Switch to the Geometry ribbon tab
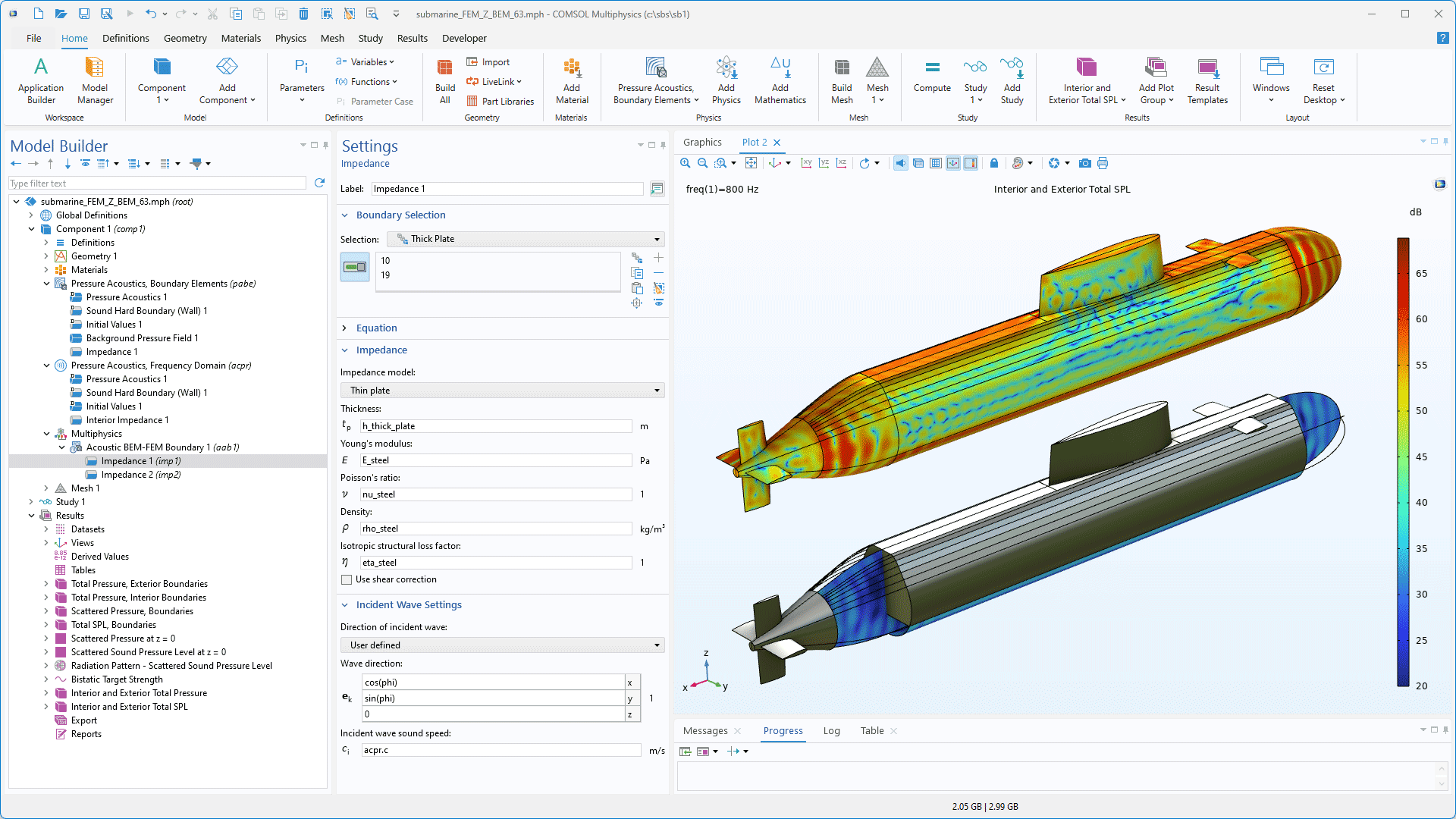Screen dimensions: 1456x819 185,38
